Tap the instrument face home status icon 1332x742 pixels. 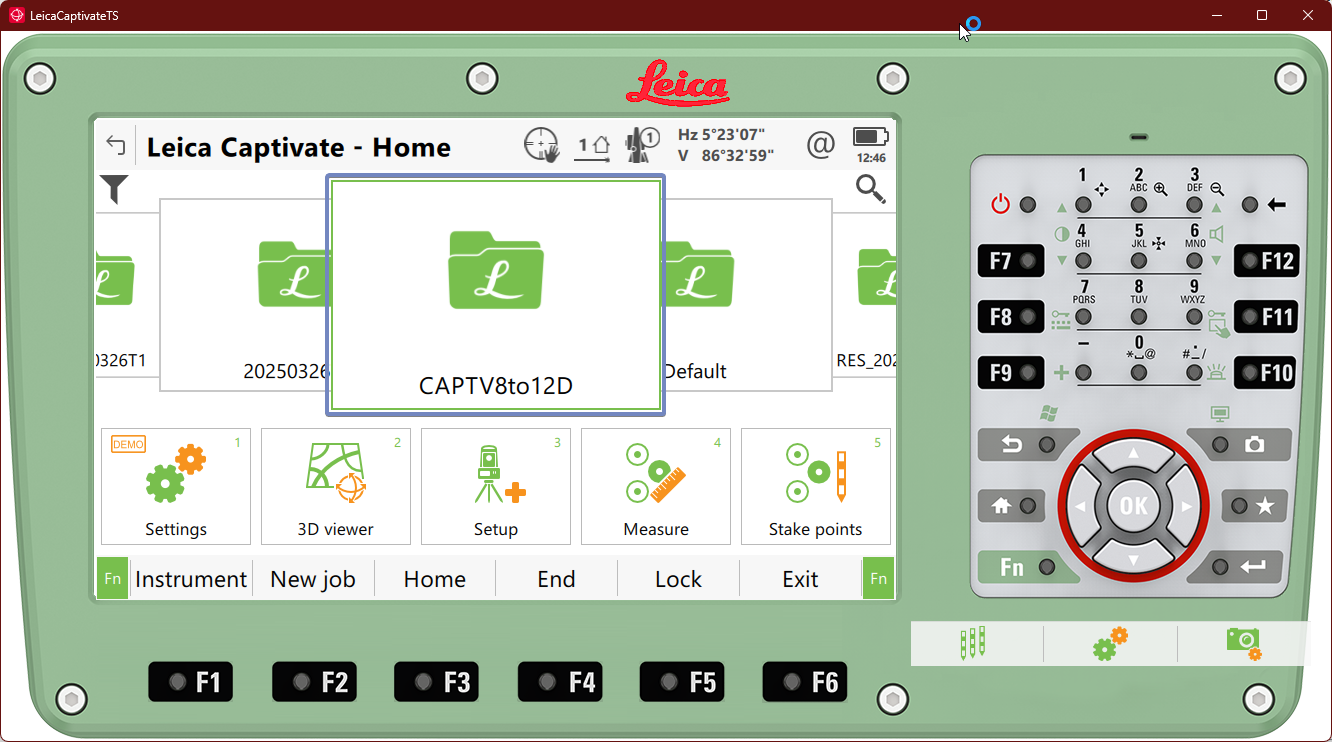pyautogui.click(x=592, y=146)
